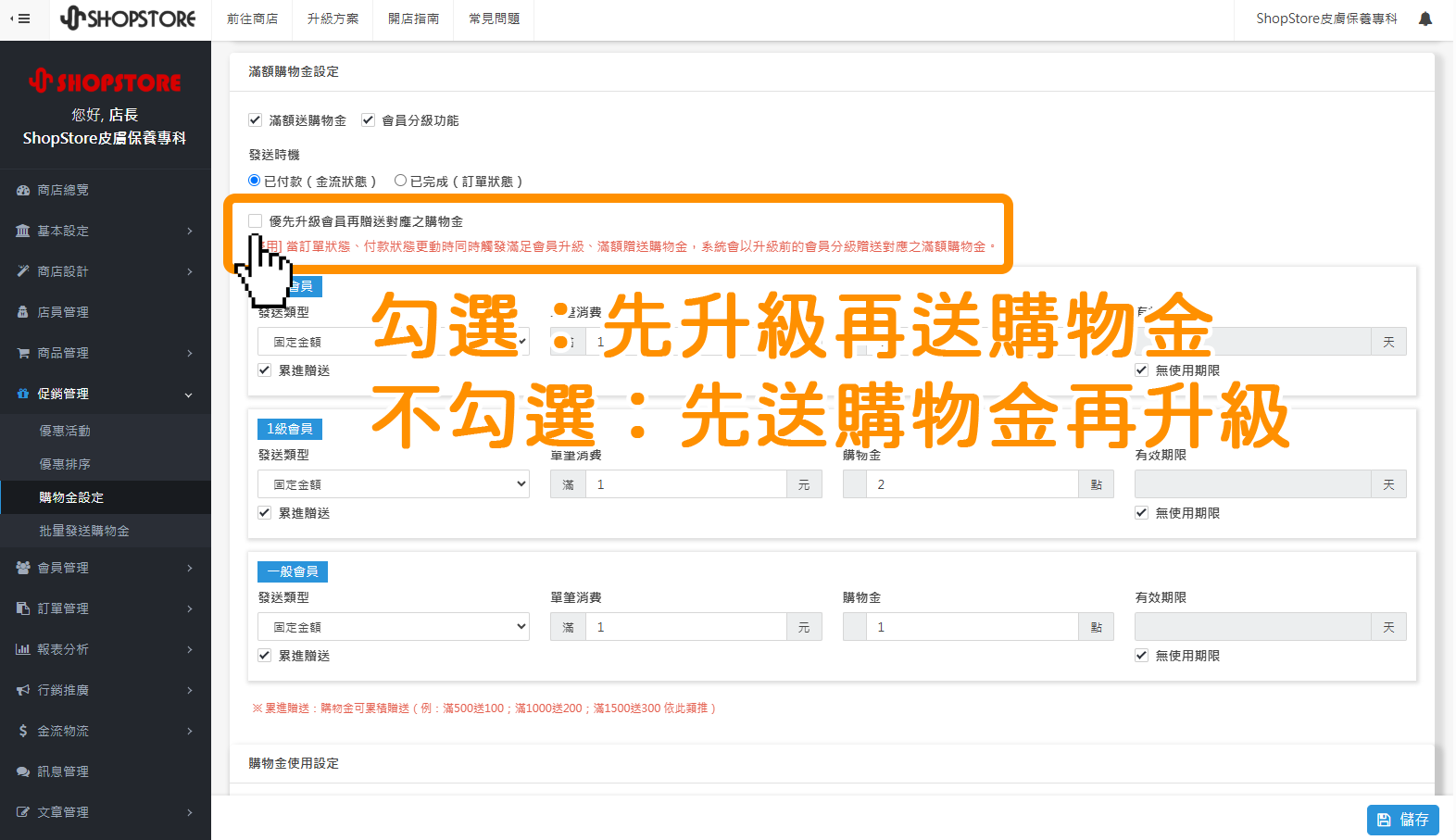Viewport: 1456px width, 840px height.
Task: Click the 報表分析 bar chart icon
Action: pos(23,649)
